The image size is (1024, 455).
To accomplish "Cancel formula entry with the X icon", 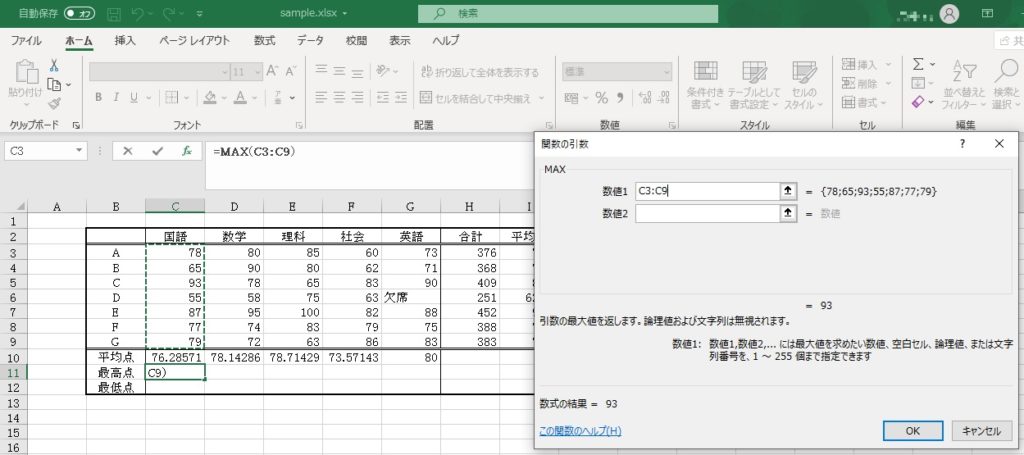I will pyautogui.click(x=127, y=151).
